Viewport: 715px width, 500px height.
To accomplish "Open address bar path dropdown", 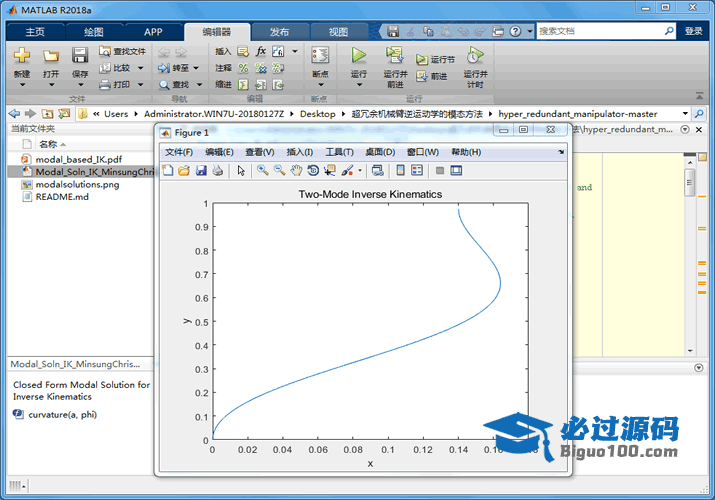I will pos(685,113).
